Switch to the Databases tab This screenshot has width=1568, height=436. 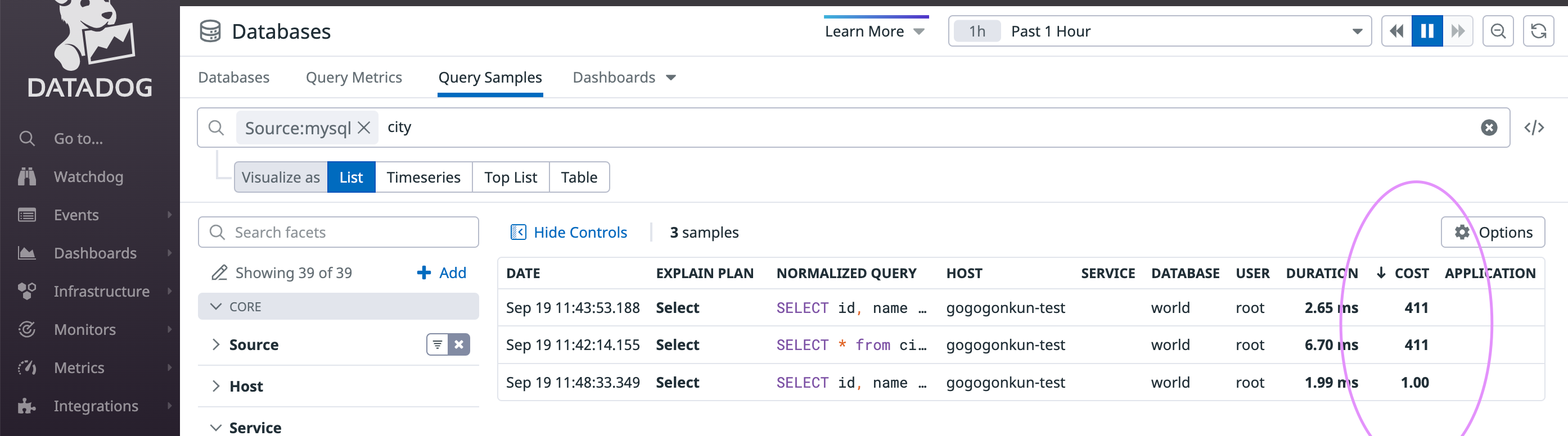pyautogui.click(x=234, y=78)
